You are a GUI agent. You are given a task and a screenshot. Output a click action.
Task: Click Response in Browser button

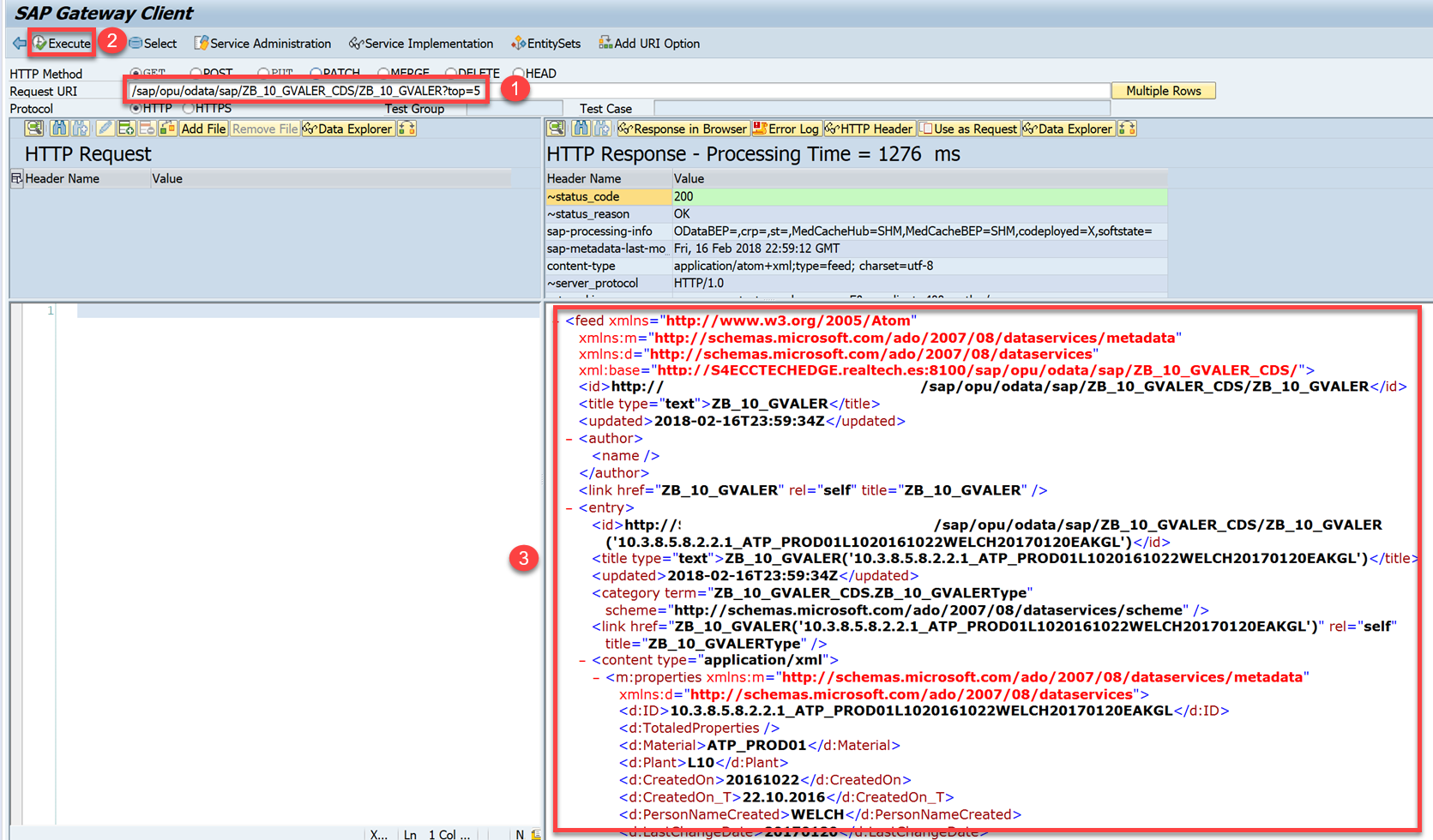(x=683, y=129)
